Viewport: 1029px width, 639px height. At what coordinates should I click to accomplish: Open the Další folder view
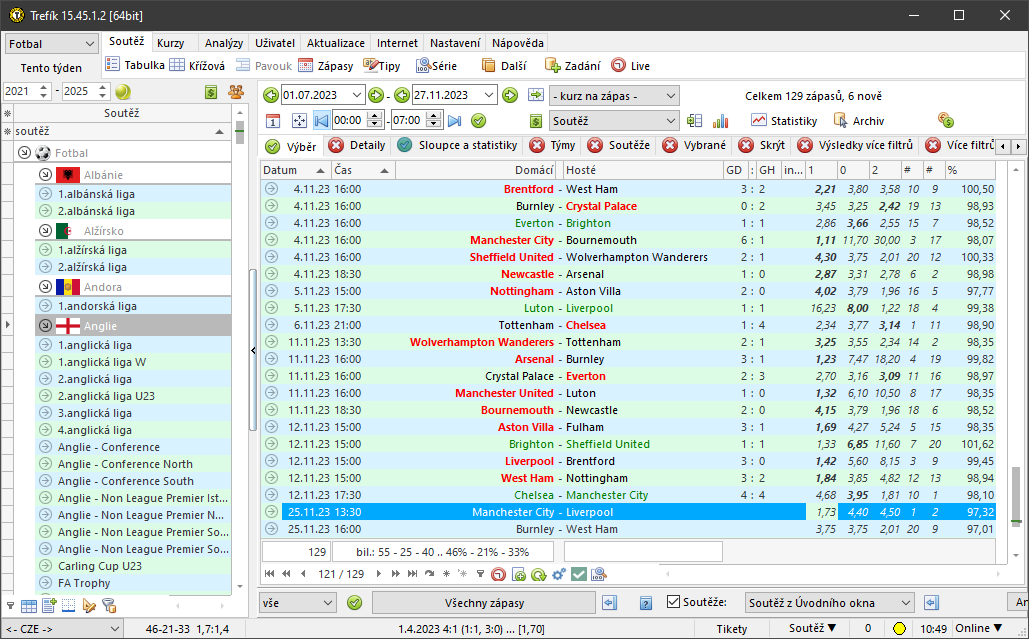click(x=503, y=66)
